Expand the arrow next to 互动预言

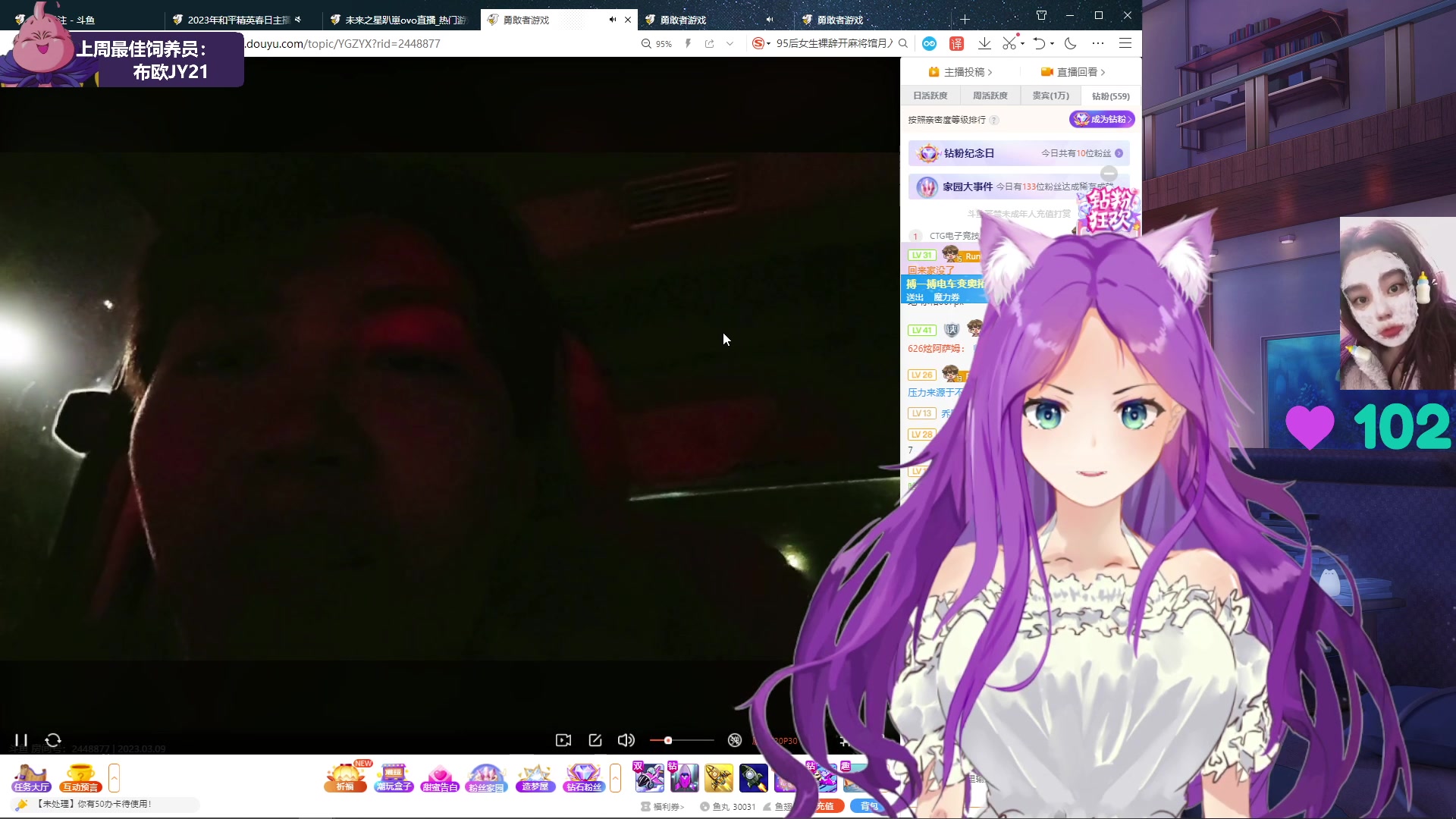(114, 778)
